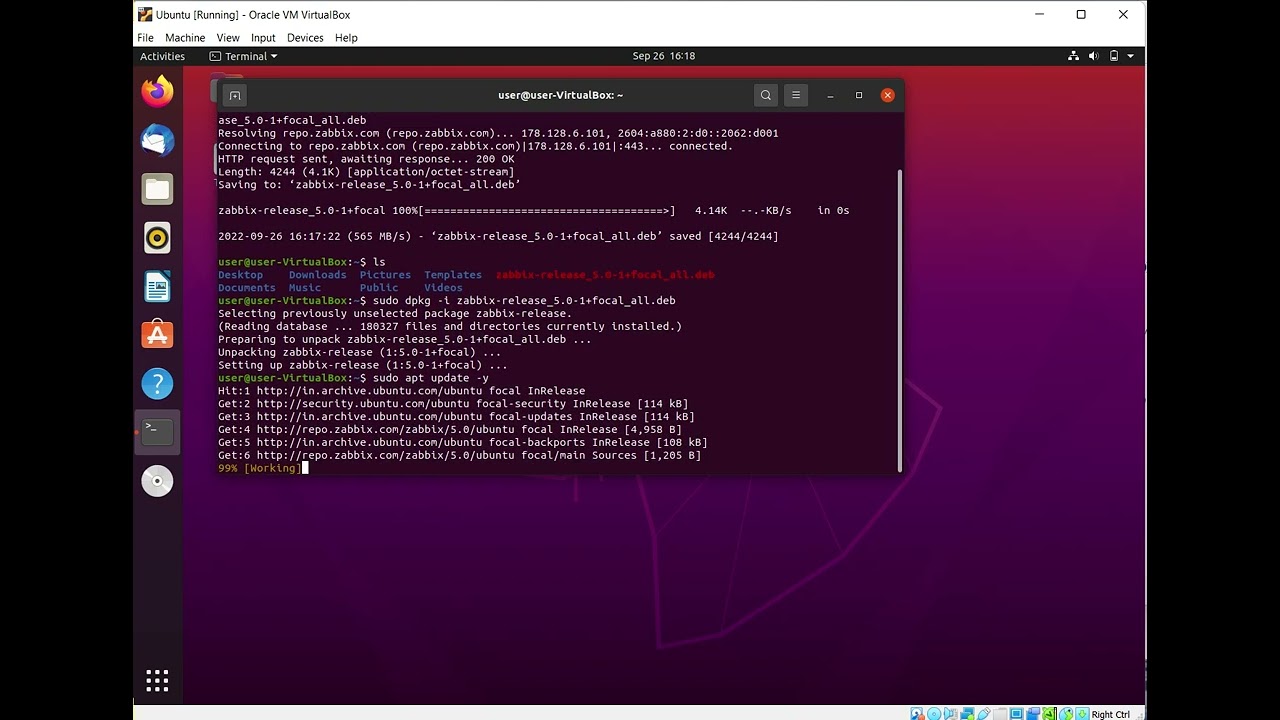Click VirtualBox audio status icon
This screenshot has width=1280, height=720.
pyautogui.click(x=950, y=714)
